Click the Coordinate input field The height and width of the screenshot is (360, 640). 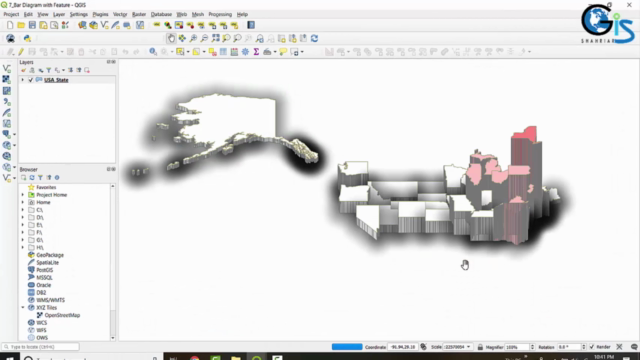[402, 347]
